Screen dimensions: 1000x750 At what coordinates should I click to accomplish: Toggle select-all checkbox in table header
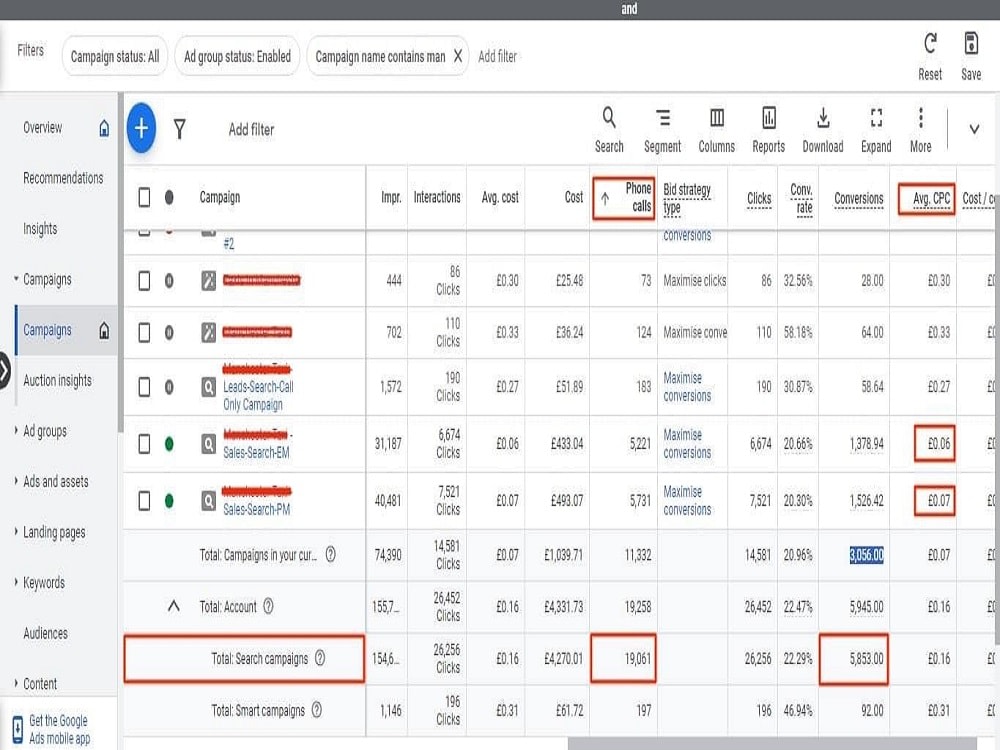144,197
